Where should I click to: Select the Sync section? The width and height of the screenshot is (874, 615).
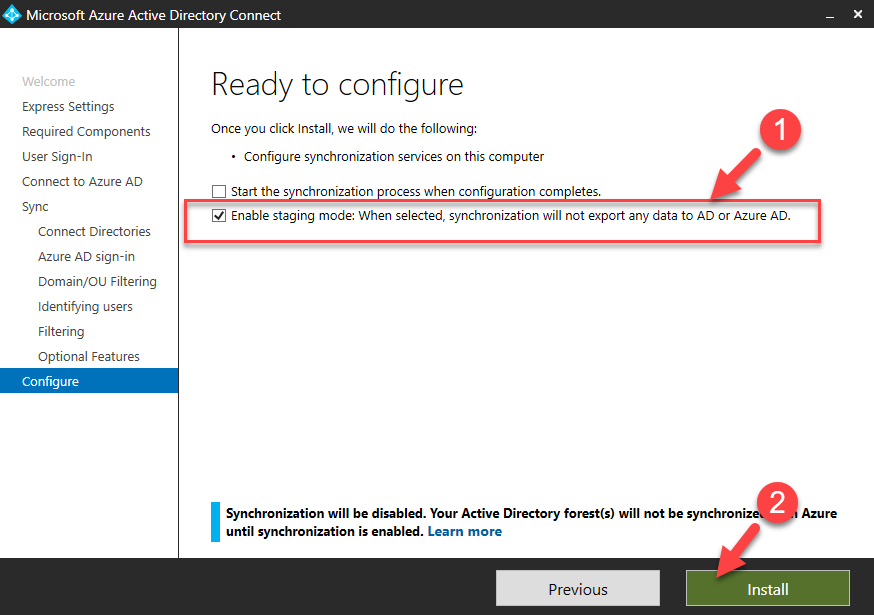click(x=35, y=207)
